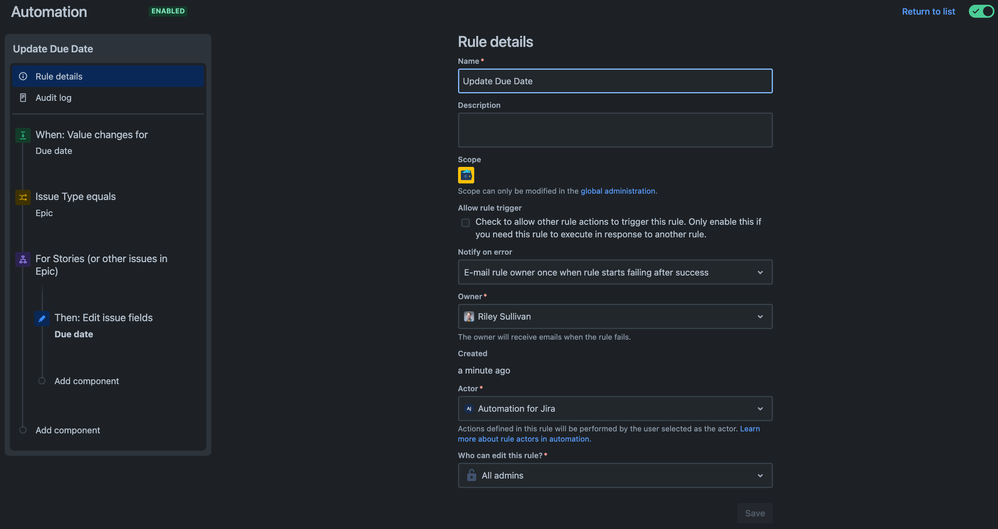This screenshot has height=529, width=998.
Task: Open the Notify on error dropdown
Action: (615, 272)
